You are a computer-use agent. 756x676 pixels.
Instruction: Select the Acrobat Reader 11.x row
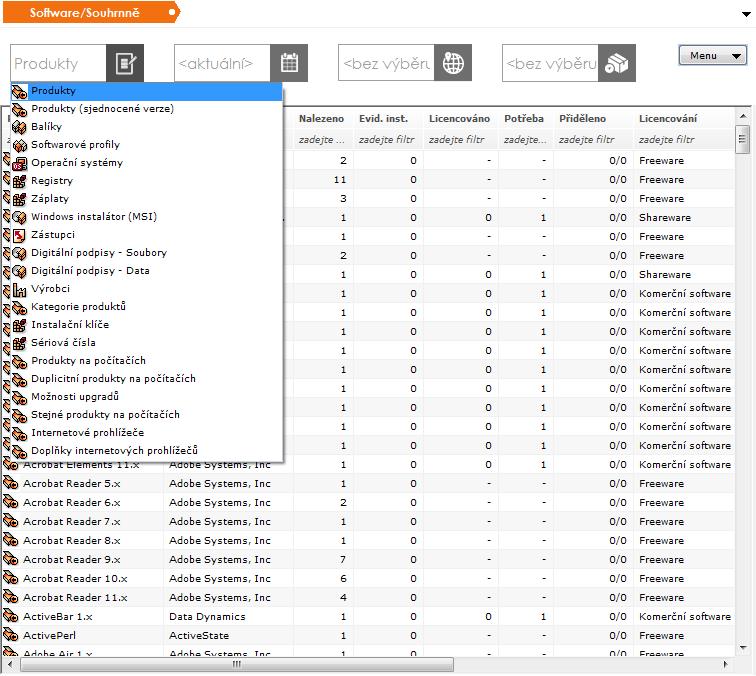tap(369, 597)
